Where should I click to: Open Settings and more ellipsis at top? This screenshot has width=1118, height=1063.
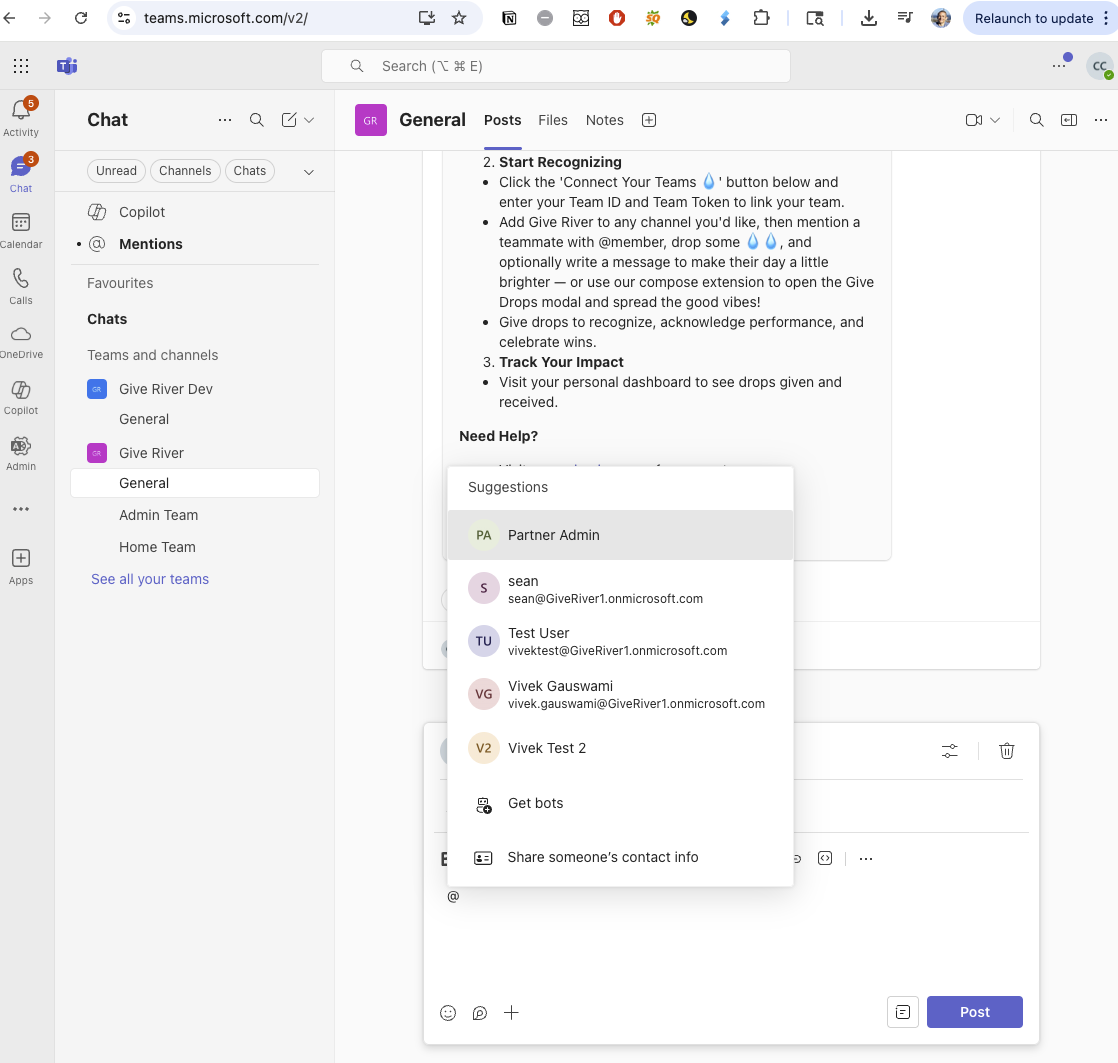point(1059,66)
